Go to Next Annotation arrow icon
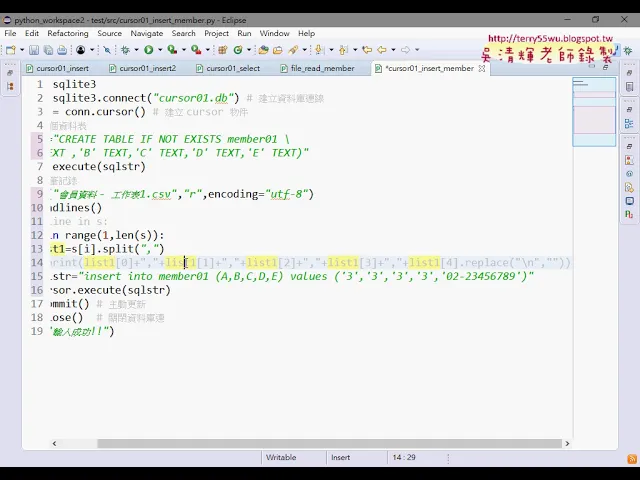The image size is (640, 480). click(x=320, y=50)
